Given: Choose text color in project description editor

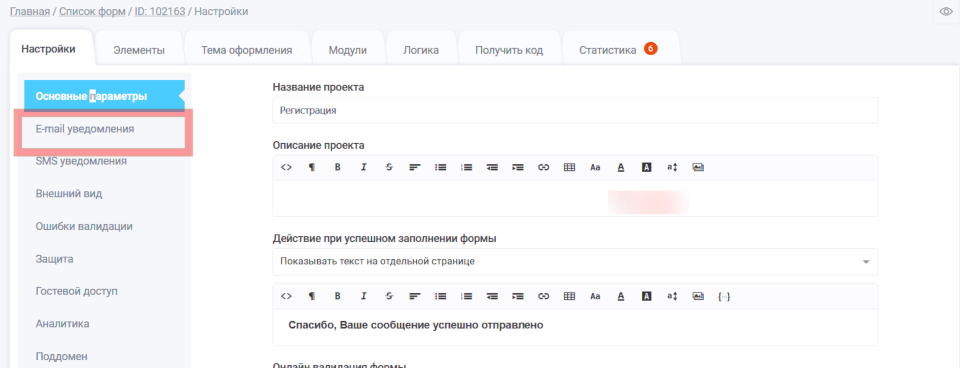Looking at the screenshot, I should pos(621,167).
